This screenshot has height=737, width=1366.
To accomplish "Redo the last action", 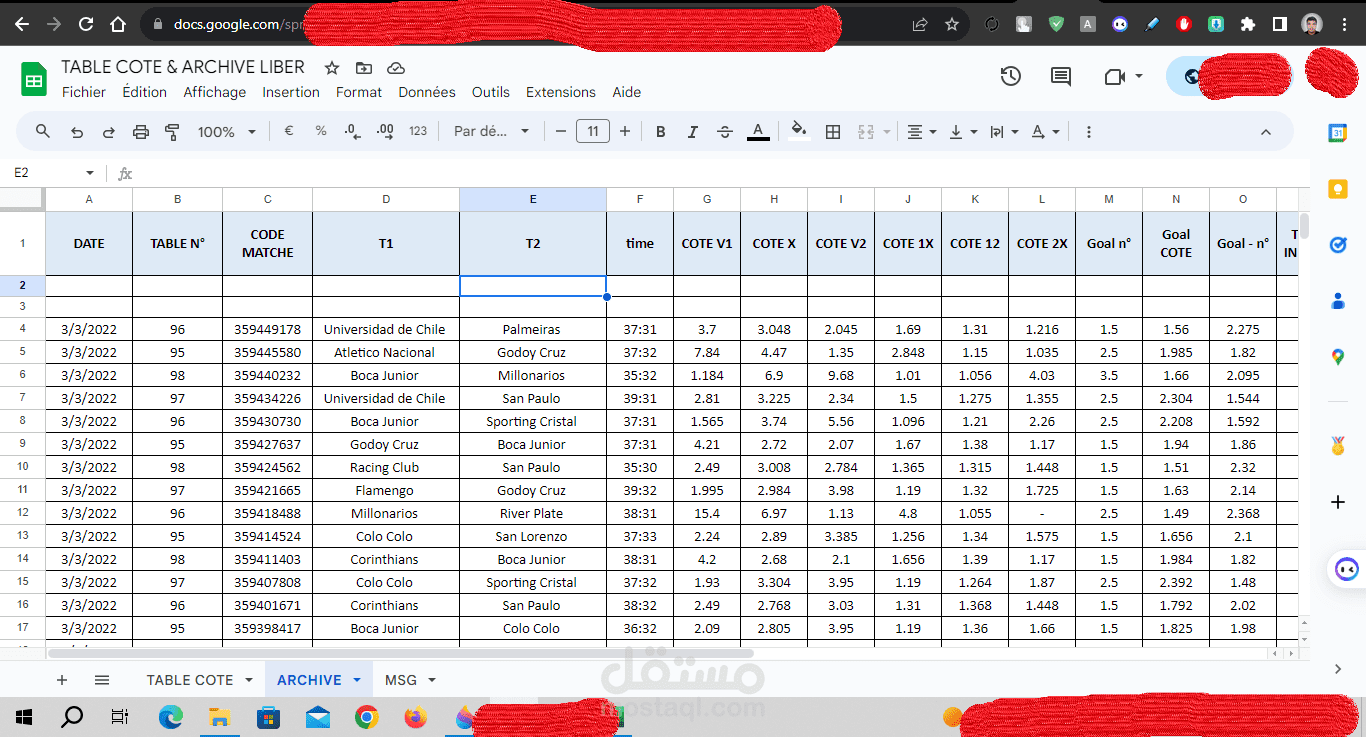I will click(108, 131).
